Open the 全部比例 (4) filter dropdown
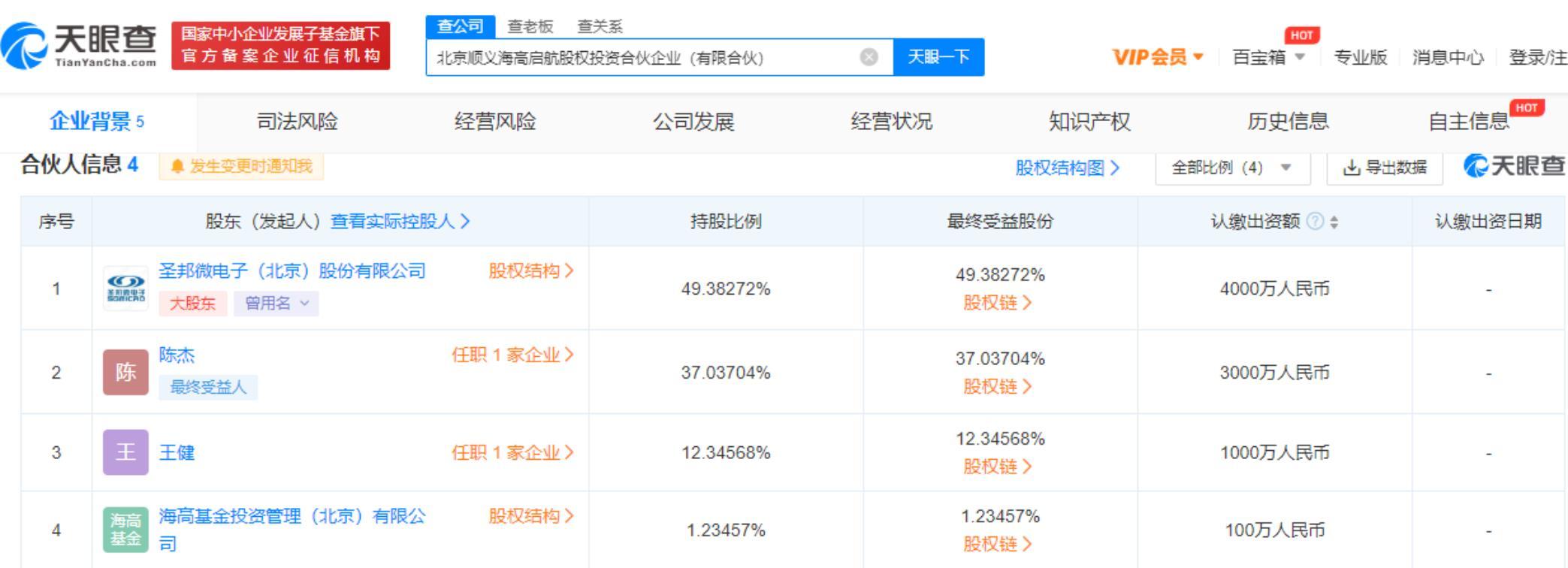Screen dimensions: 1568x568 coord(1232,167)
